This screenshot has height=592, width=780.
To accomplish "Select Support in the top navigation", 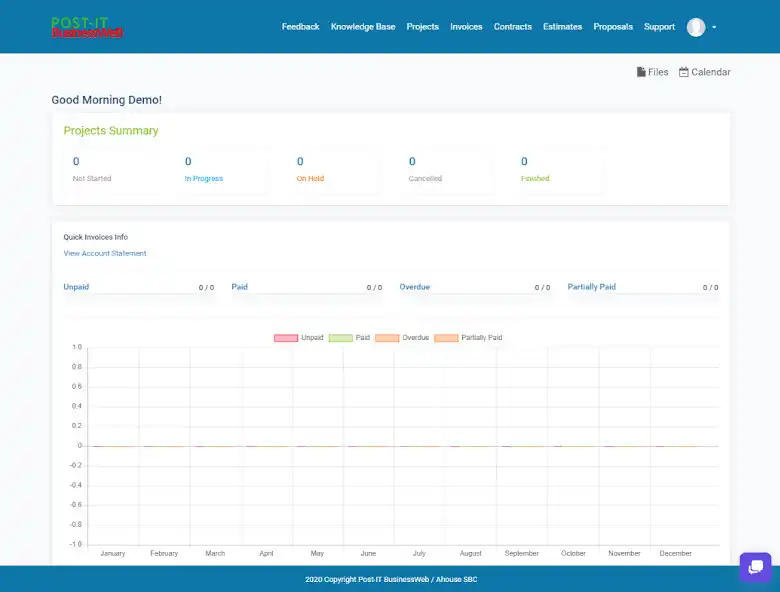I will 659,27.
